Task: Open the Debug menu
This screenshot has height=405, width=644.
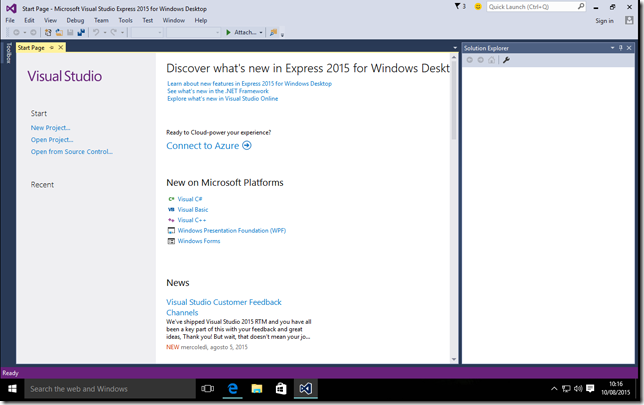Action: (x=75, y=20)
